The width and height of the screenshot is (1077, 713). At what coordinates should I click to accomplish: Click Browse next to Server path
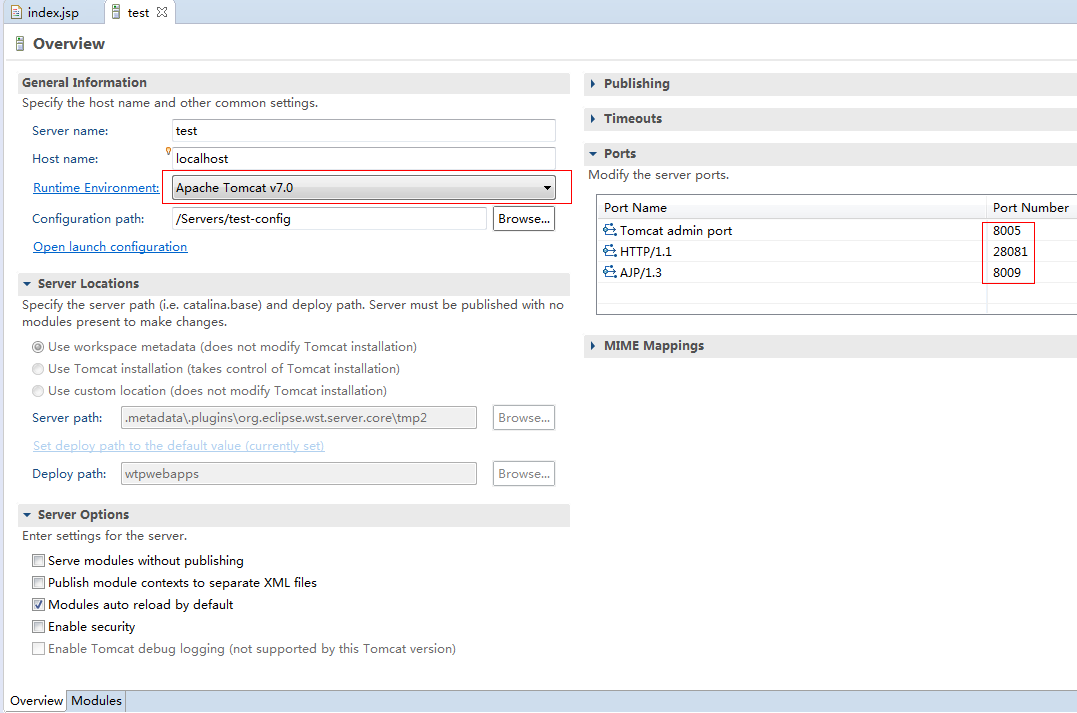[x=523, y=418]
